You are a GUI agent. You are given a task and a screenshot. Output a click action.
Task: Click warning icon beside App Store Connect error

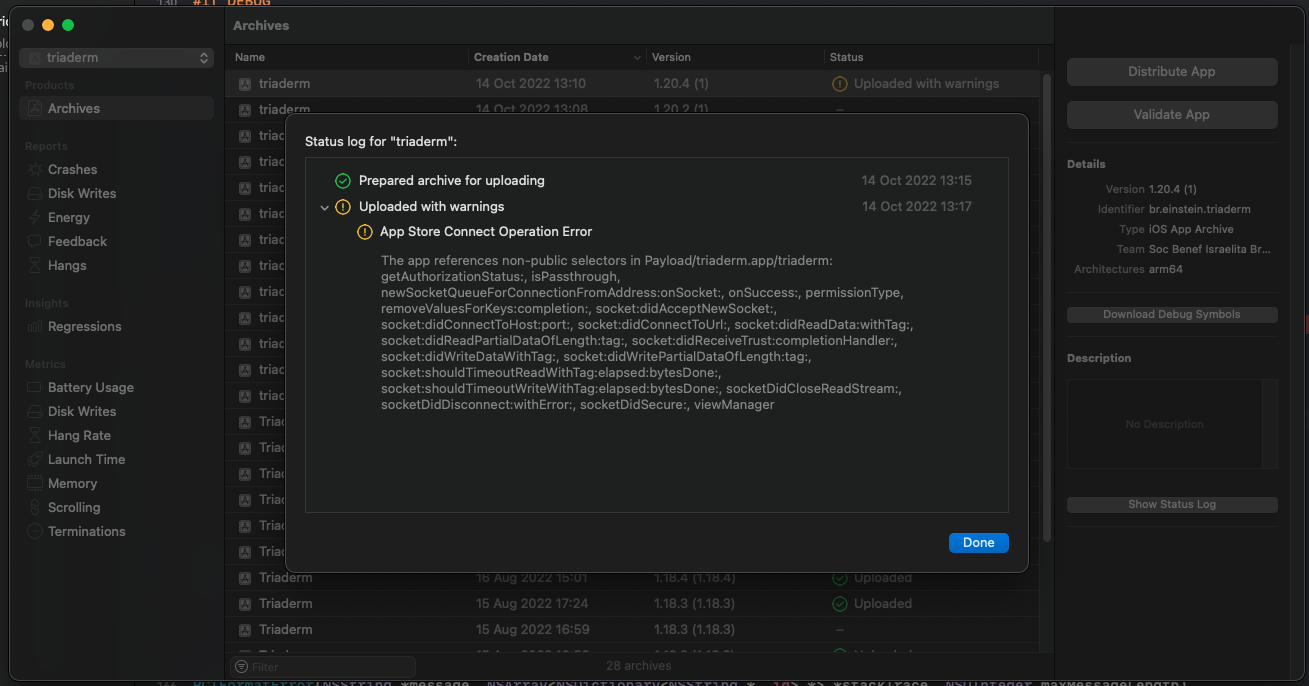(x=365, y=232)
